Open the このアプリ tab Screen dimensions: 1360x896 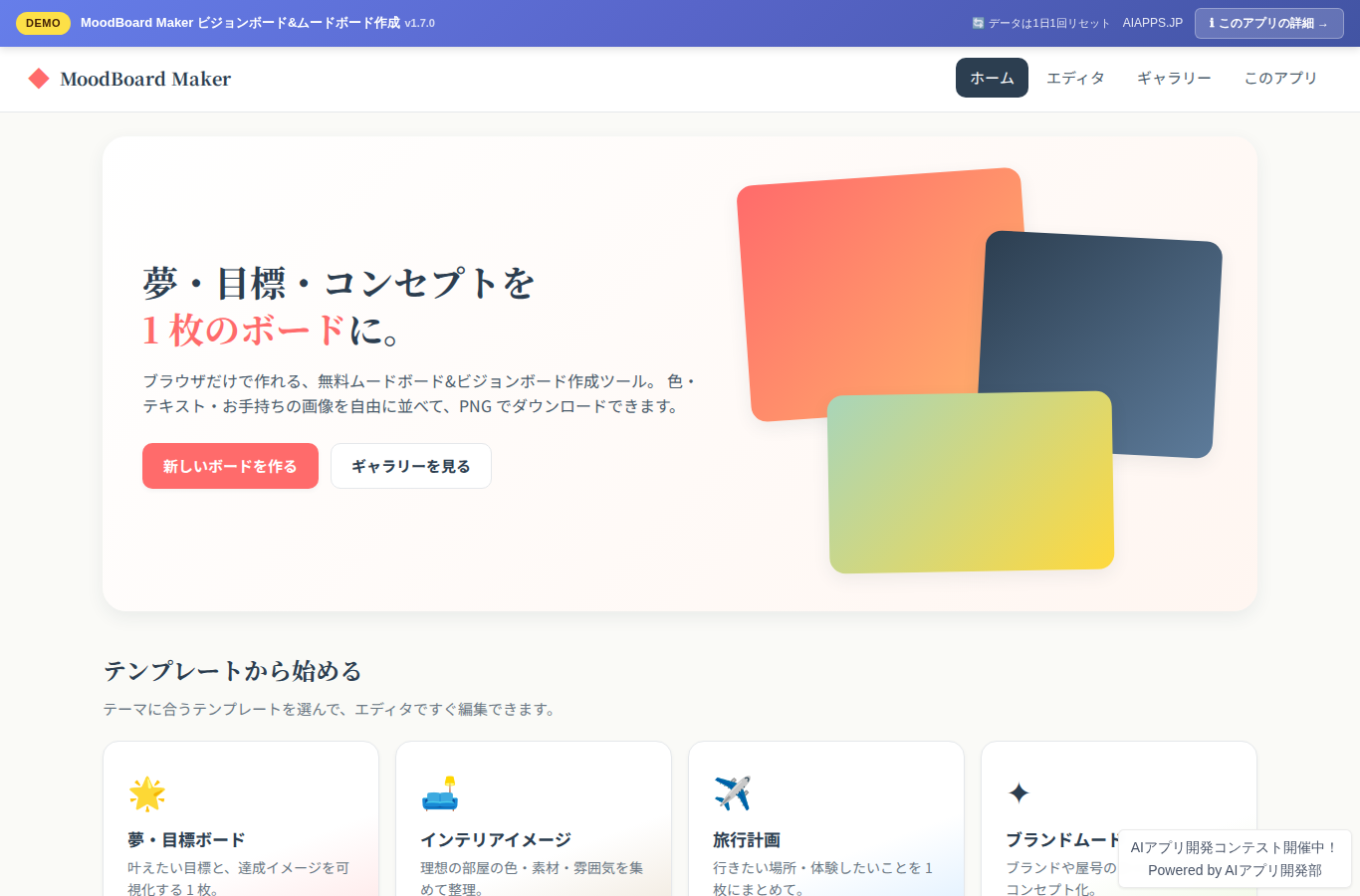[1280, 78]
